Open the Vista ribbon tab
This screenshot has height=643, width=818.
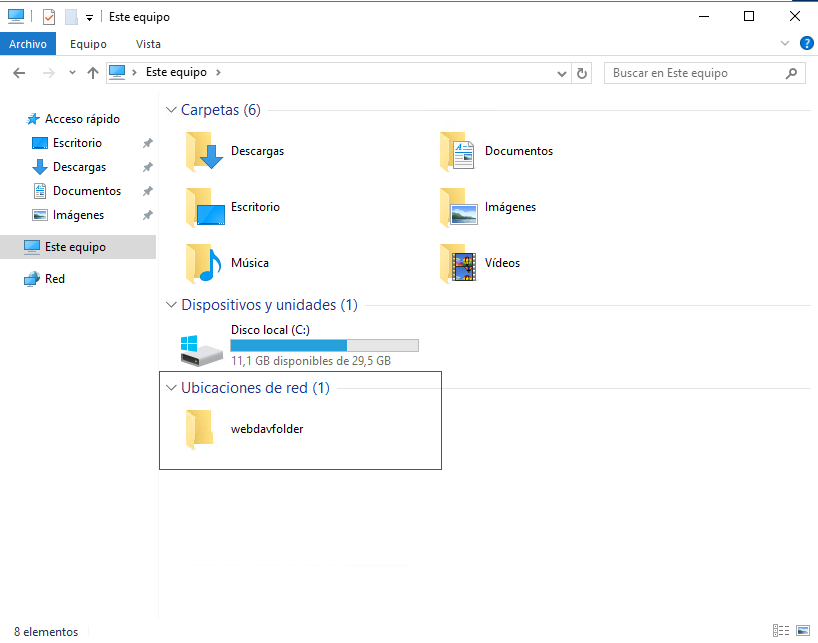[x=148, y=44]
